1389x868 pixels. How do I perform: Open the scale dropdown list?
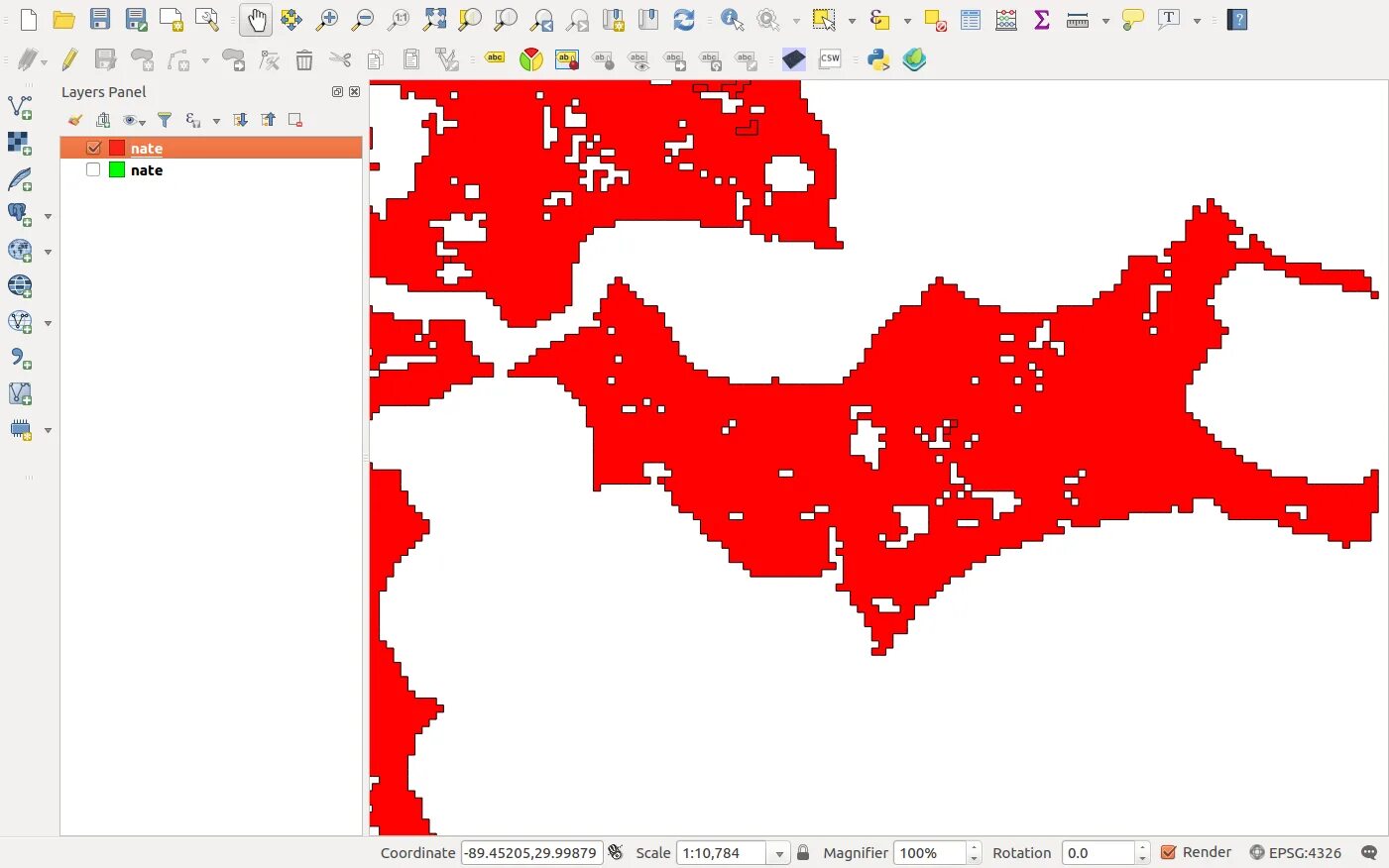tap(779, 853)
